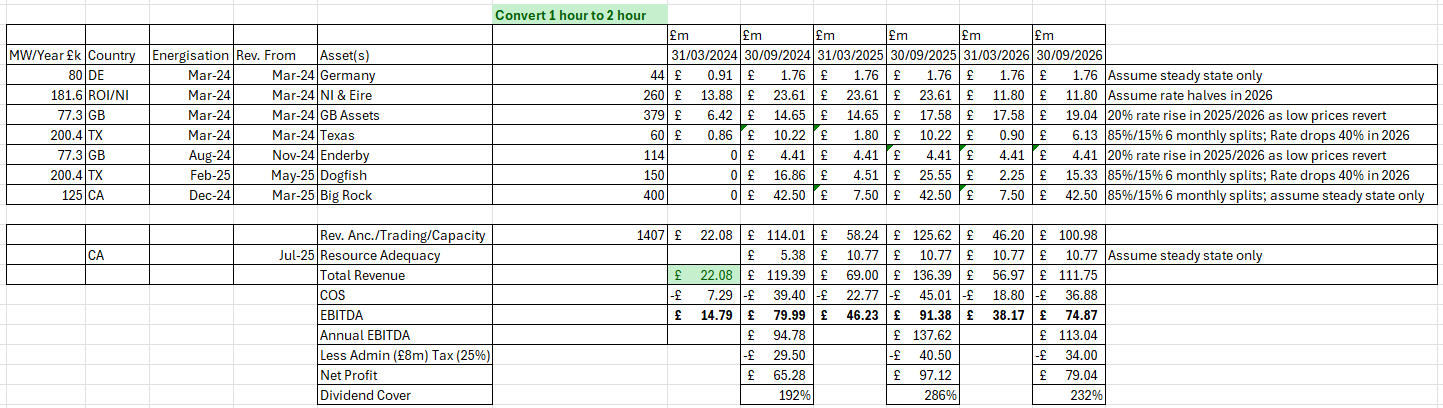Select the 30/09/2024 date header cell
This screenshot has height=408, width=1443.
pyautogui.click(x=776, y=55)
